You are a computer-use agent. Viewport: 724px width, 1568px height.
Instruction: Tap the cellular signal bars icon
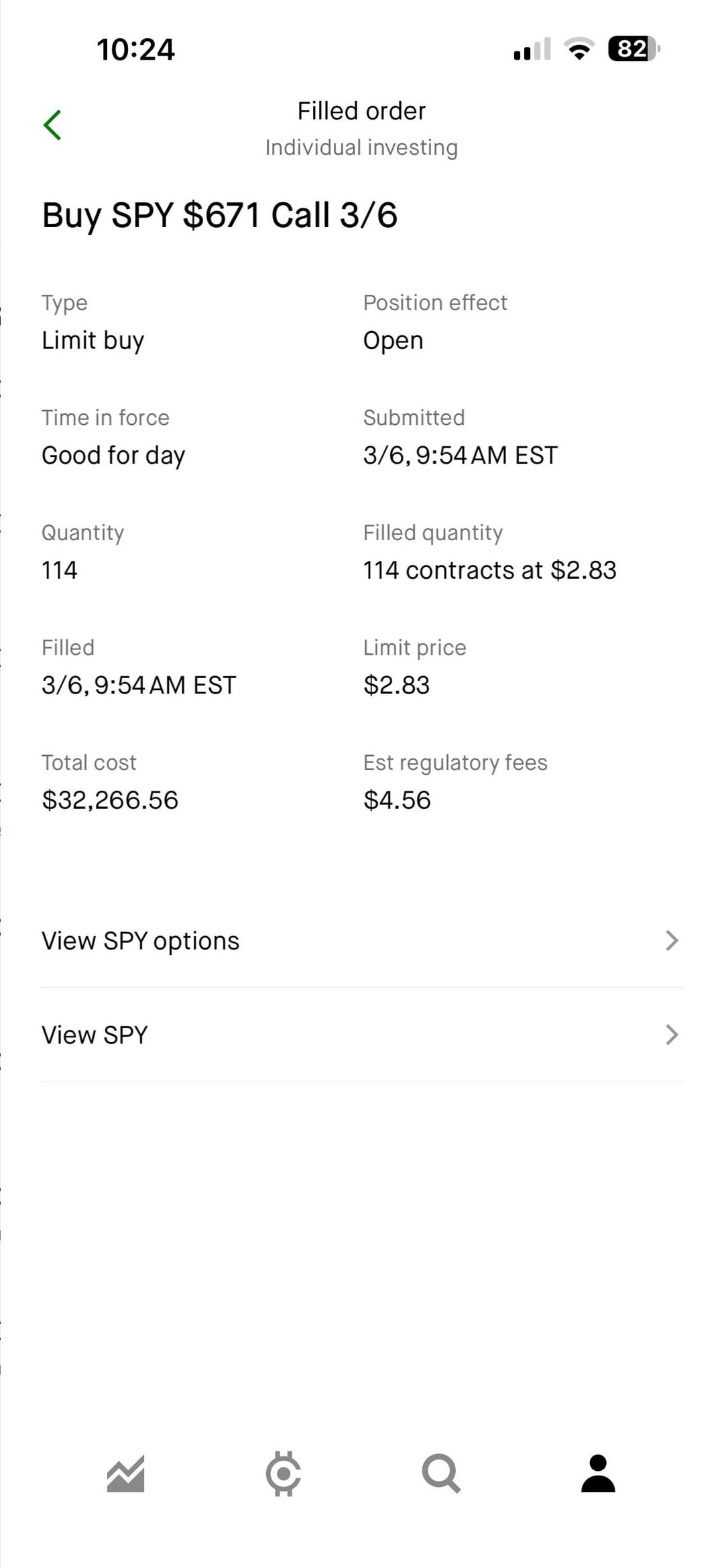pos(532,49)
